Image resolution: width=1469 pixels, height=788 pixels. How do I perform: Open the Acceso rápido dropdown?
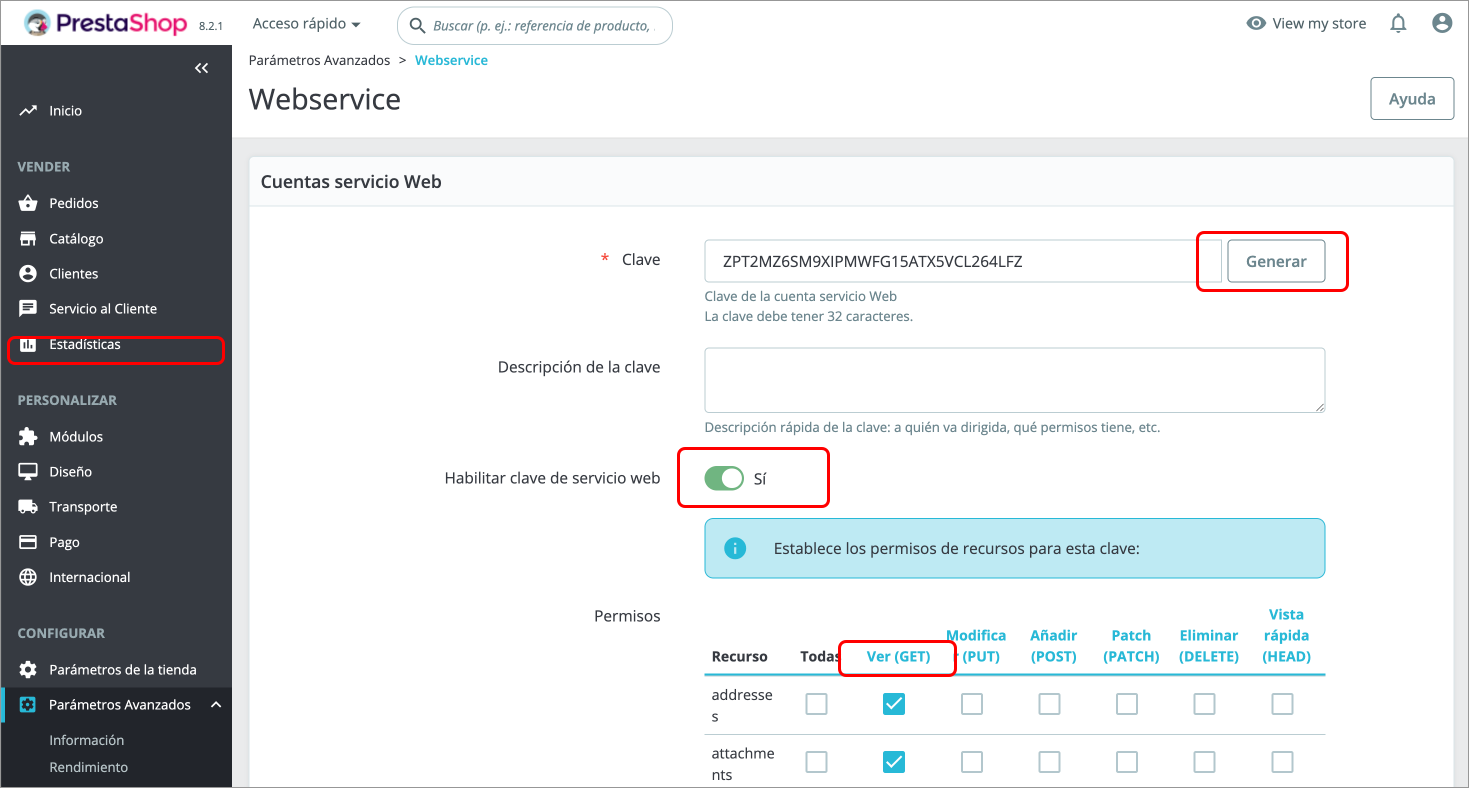click(x=305, y=23)
